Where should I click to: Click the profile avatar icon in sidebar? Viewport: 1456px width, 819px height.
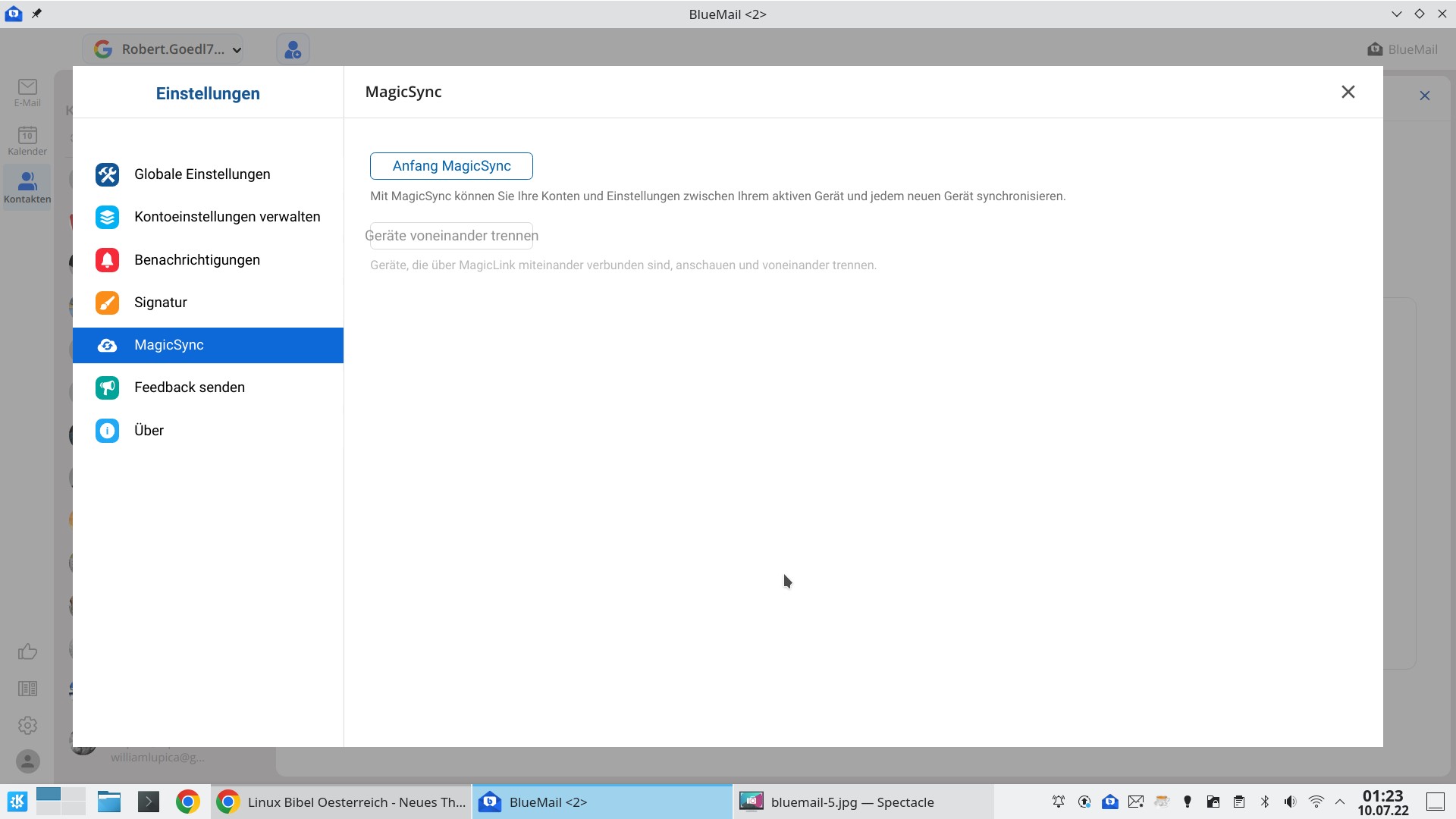(27, 761)
